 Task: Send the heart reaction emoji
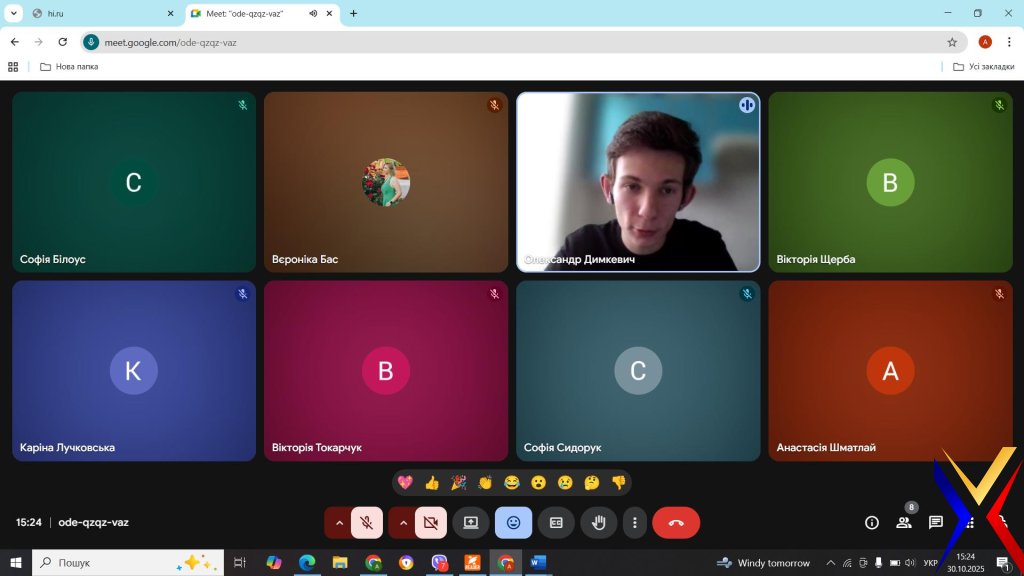[405, 483]
